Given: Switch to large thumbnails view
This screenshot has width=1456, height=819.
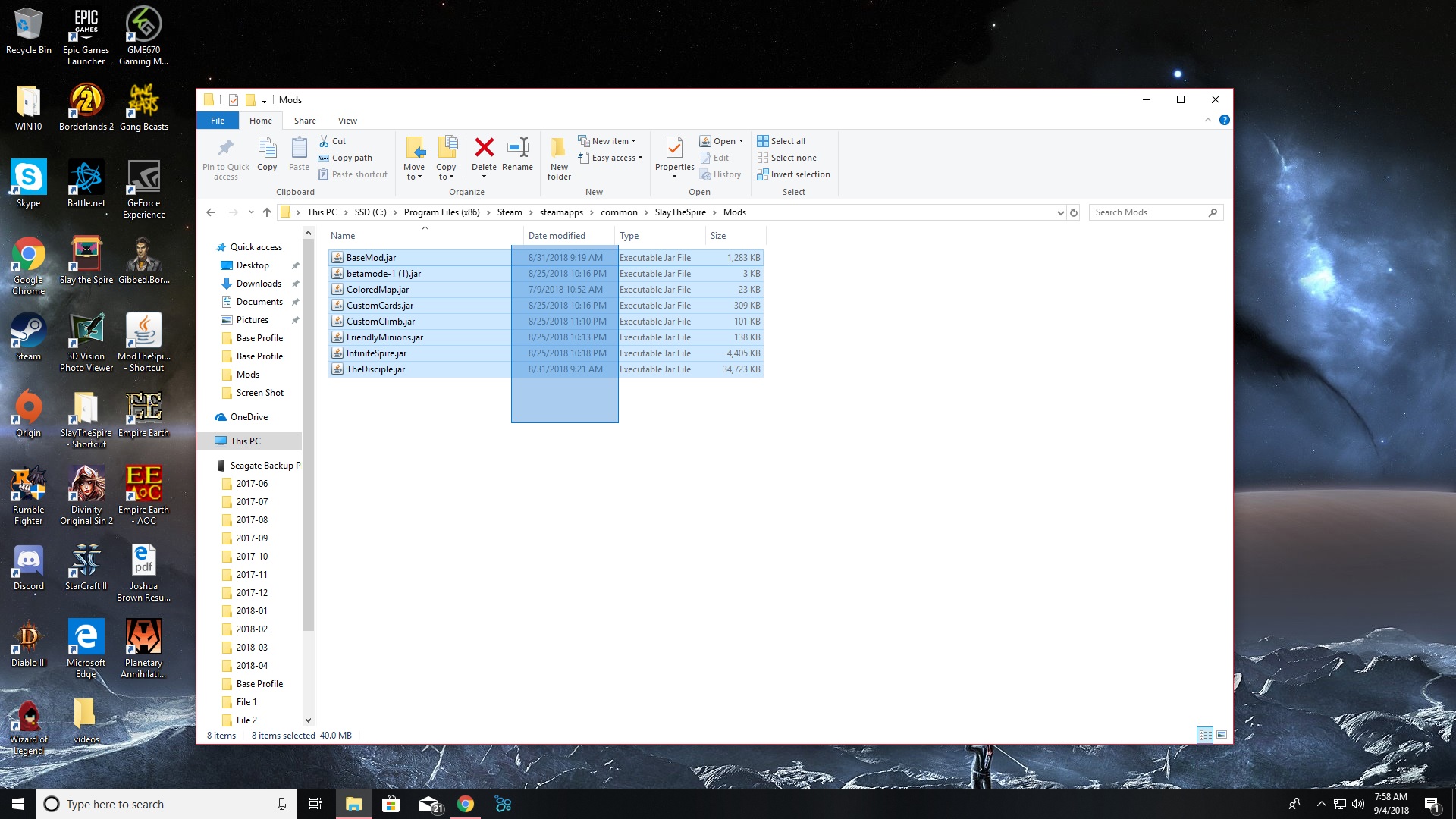Looking at the screenshot, I should coord(1222,735).
